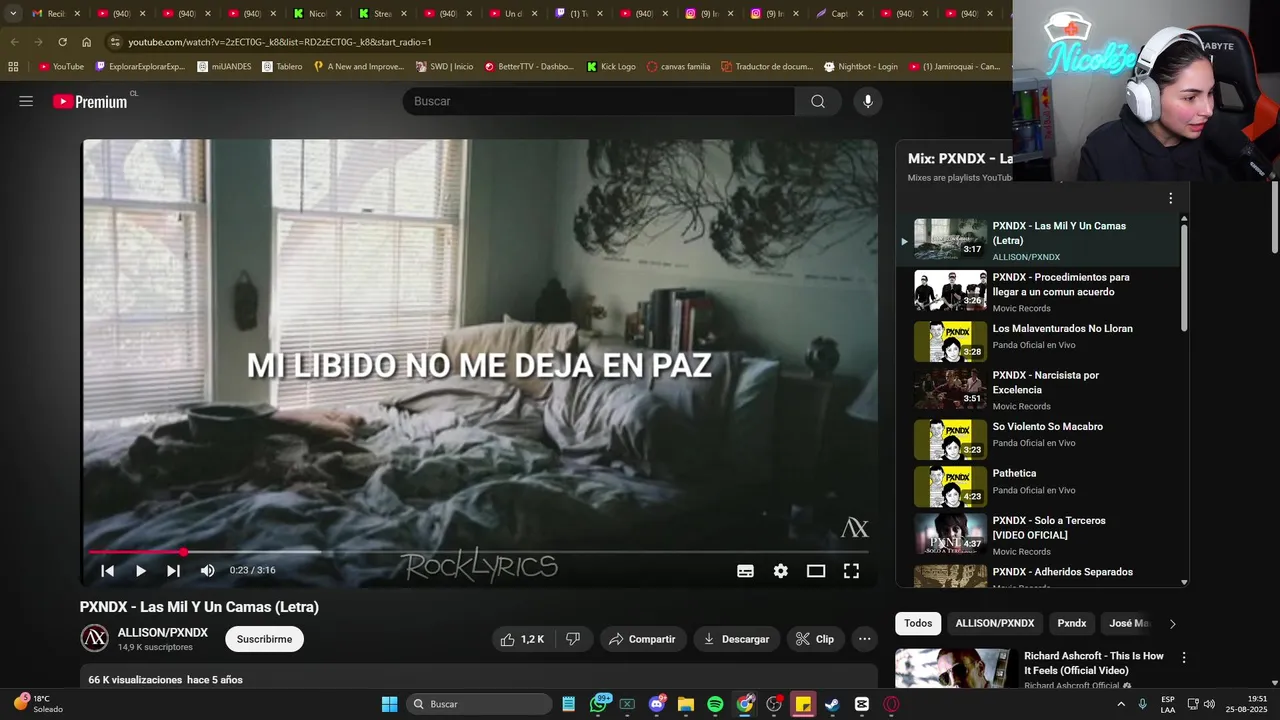Like the video with thumbs up

click(x=522, y=639)
